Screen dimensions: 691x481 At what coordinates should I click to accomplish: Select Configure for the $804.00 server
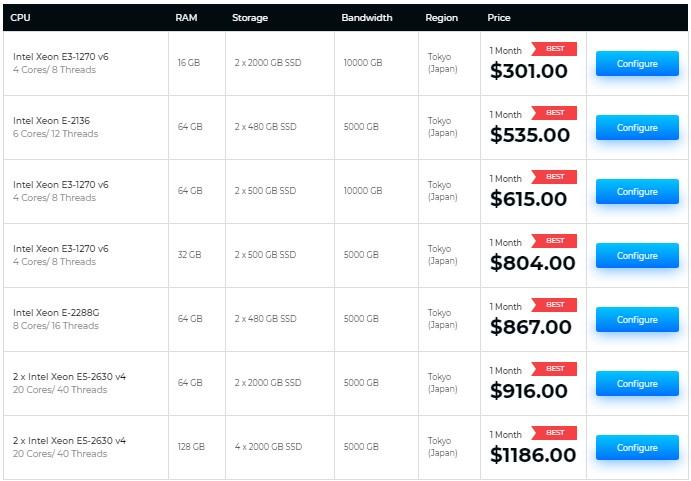pyautogui.click(x=637, y=256)
